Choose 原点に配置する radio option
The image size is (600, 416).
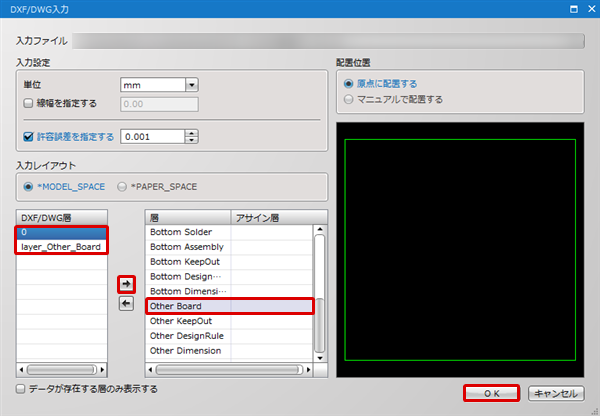coord(348,83)
